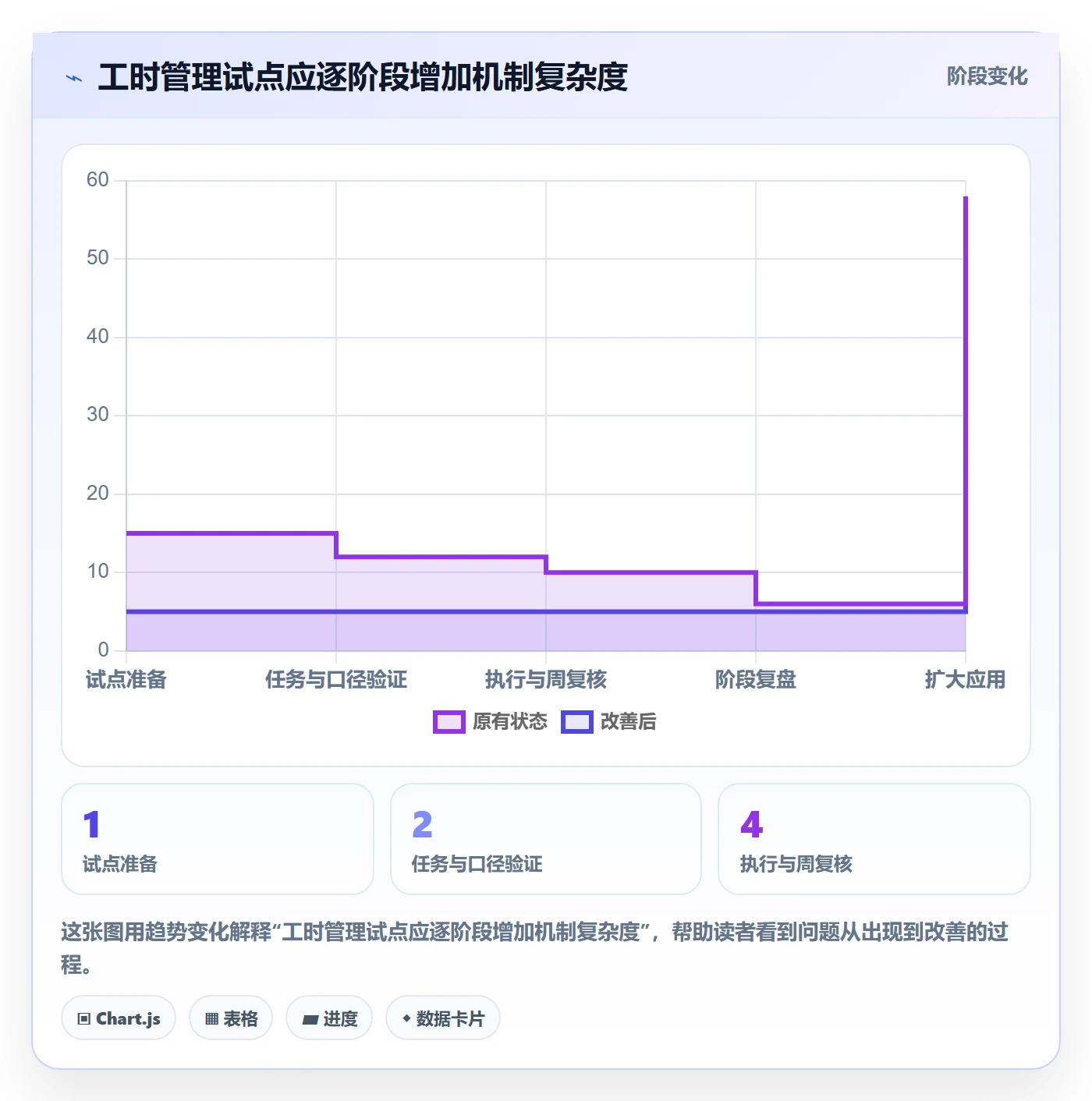
Task: Click the 扩大应用 x-axis label
Action: coord(965,680)
